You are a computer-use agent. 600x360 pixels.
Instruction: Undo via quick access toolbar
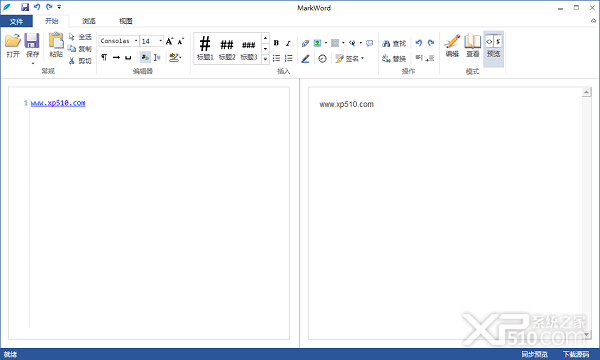coord(37,7)
